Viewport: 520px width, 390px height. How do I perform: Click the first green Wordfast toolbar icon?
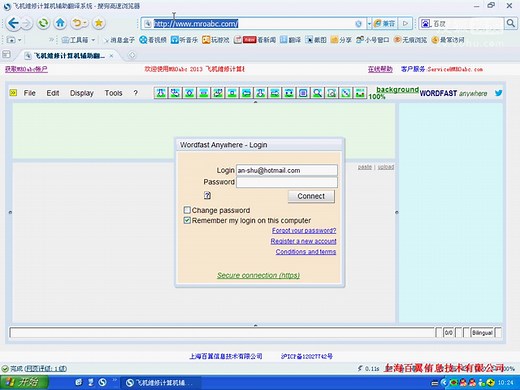(161, 93)
